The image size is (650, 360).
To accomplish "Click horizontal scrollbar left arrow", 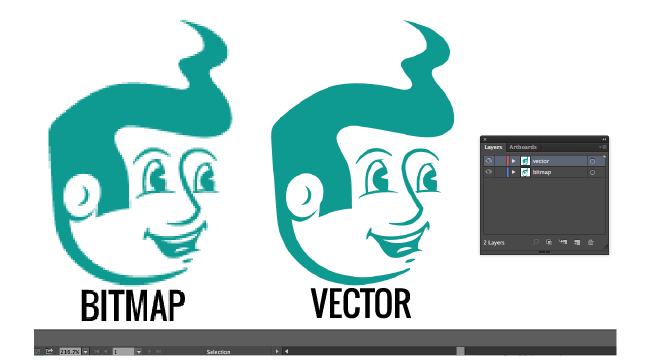I will click(286, 352).
